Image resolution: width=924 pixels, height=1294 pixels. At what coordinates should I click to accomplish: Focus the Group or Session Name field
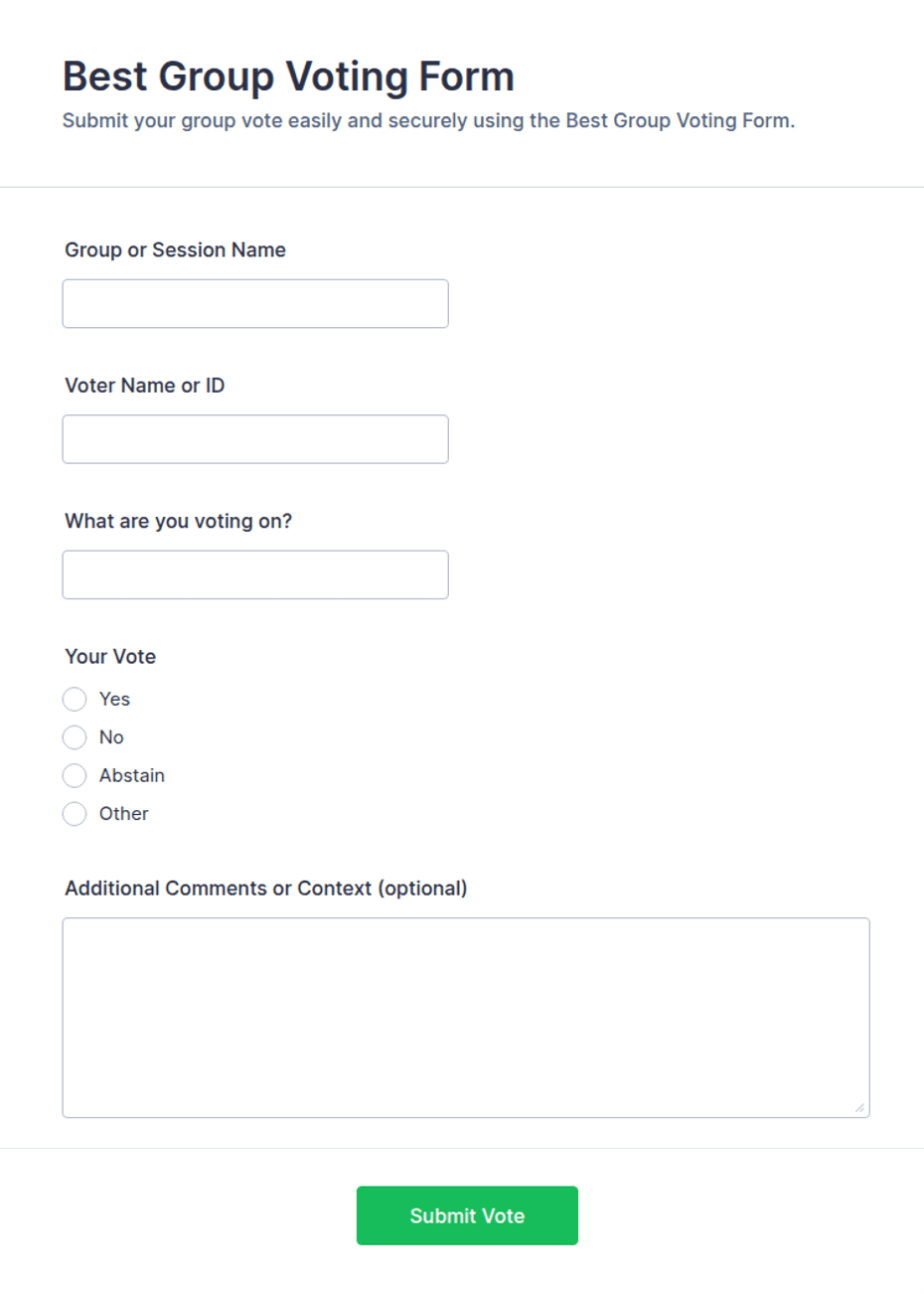coord(255,303)
